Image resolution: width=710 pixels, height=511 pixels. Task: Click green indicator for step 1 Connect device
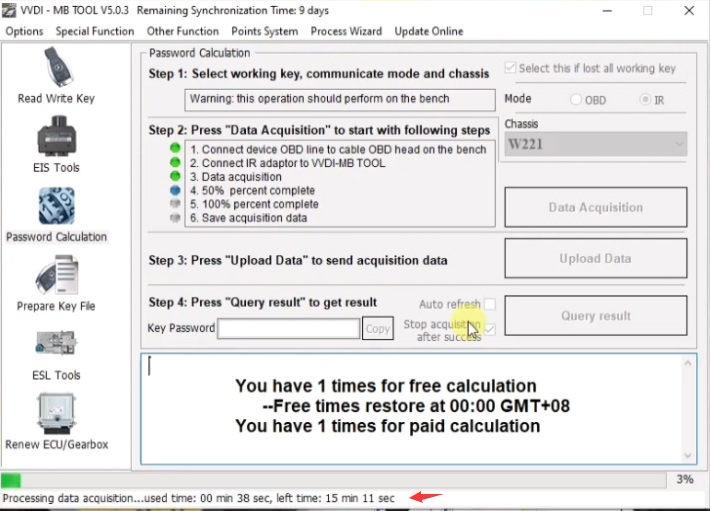point(175,148)
